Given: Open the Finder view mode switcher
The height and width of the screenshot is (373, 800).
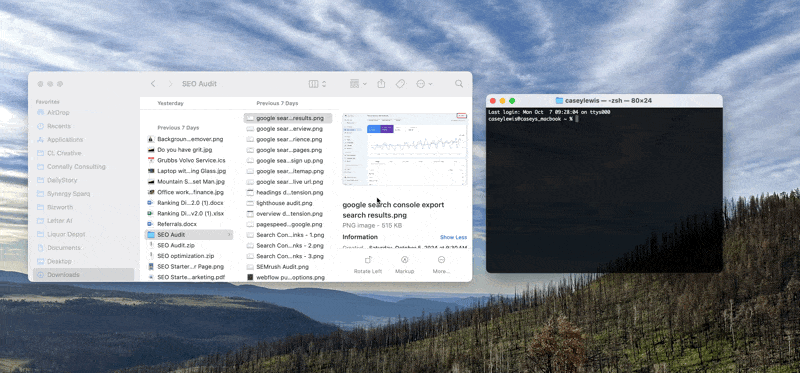Looking at the screenshot, I should pyautogui.click(x=317, y=84).
